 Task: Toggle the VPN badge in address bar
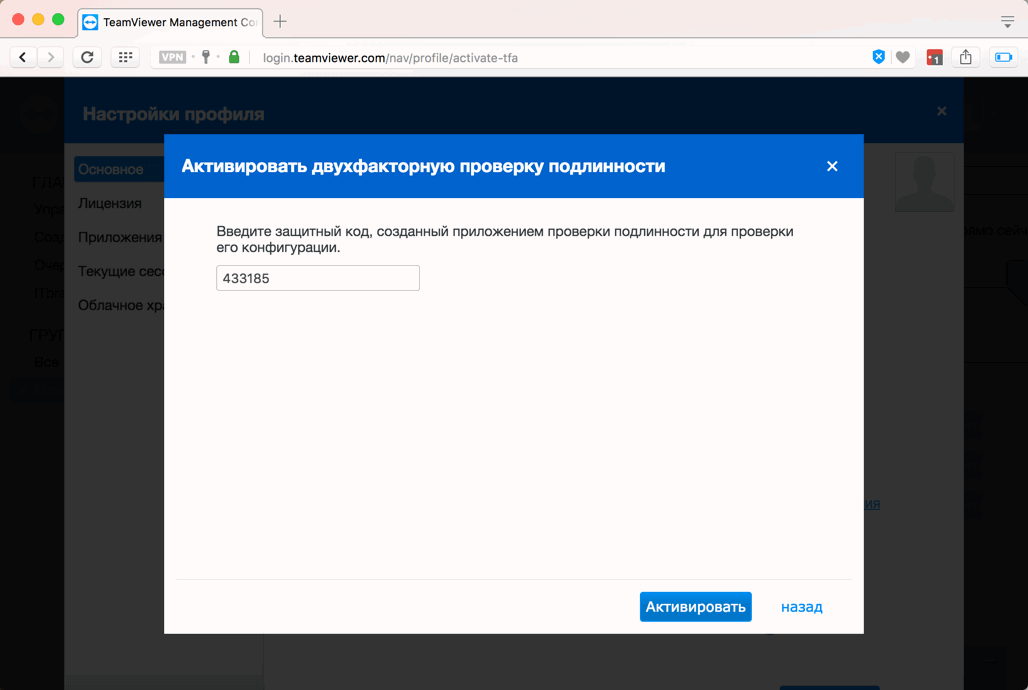pos(172,57)
